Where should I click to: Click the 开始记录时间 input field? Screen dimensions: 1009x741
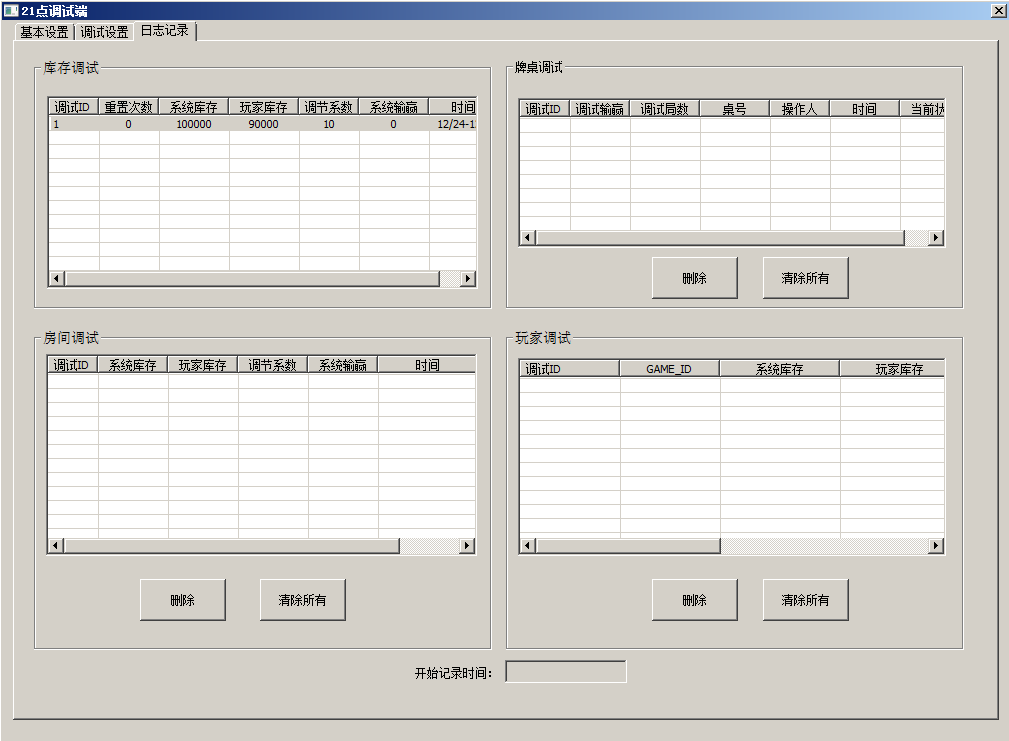pos(566,672)
